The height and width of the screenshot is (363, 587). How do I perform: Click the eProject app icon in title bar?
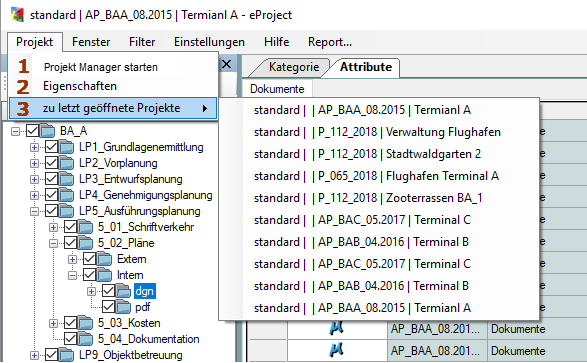coord(17,15)
